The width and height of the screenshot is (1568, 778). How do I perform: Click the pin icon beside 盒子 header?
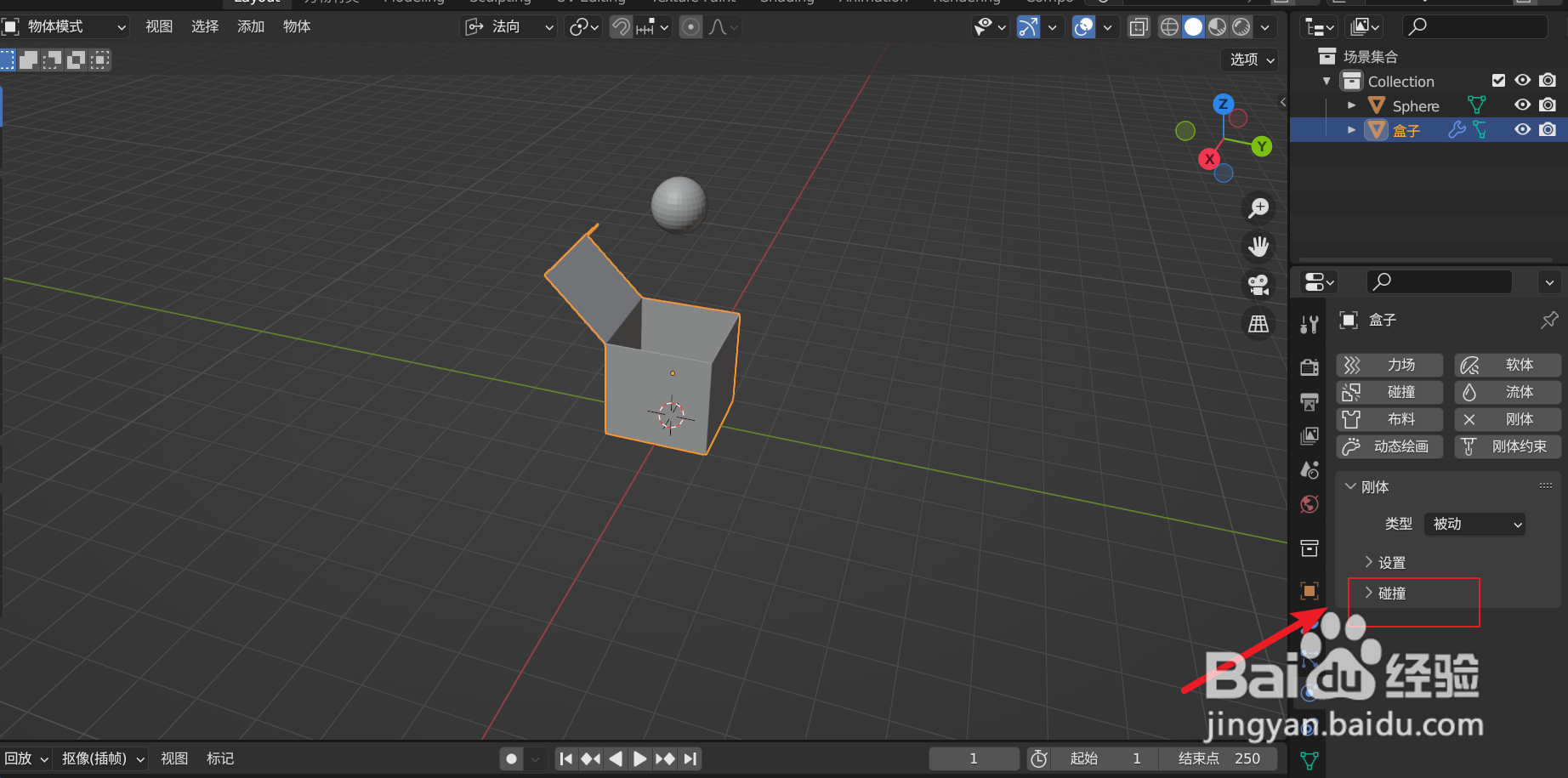pyautogui.click(x=1549, y=320)
